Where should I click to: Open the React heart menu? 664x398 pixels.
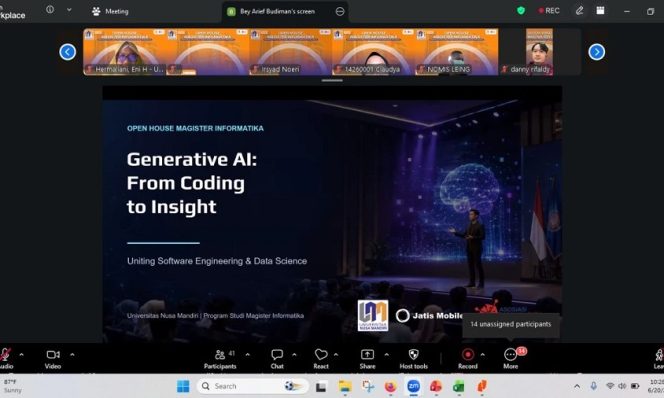click(x=321, y=359)
